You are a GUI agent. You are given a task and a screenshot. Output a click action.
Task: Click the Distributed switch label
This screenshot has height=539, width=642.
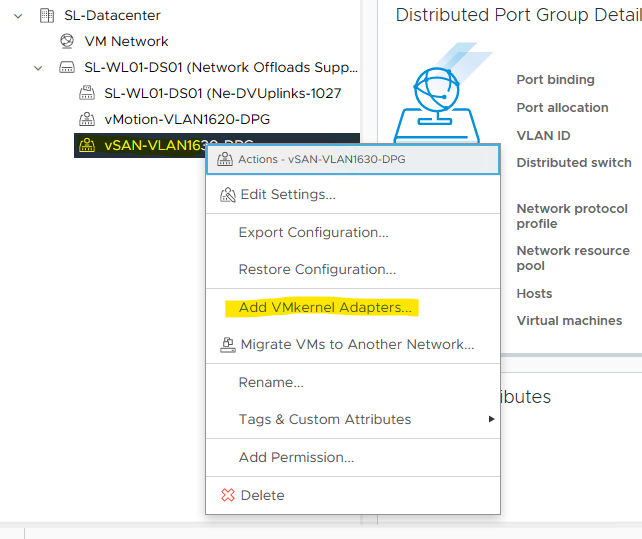pyautogui.click(x=574, y=163)
